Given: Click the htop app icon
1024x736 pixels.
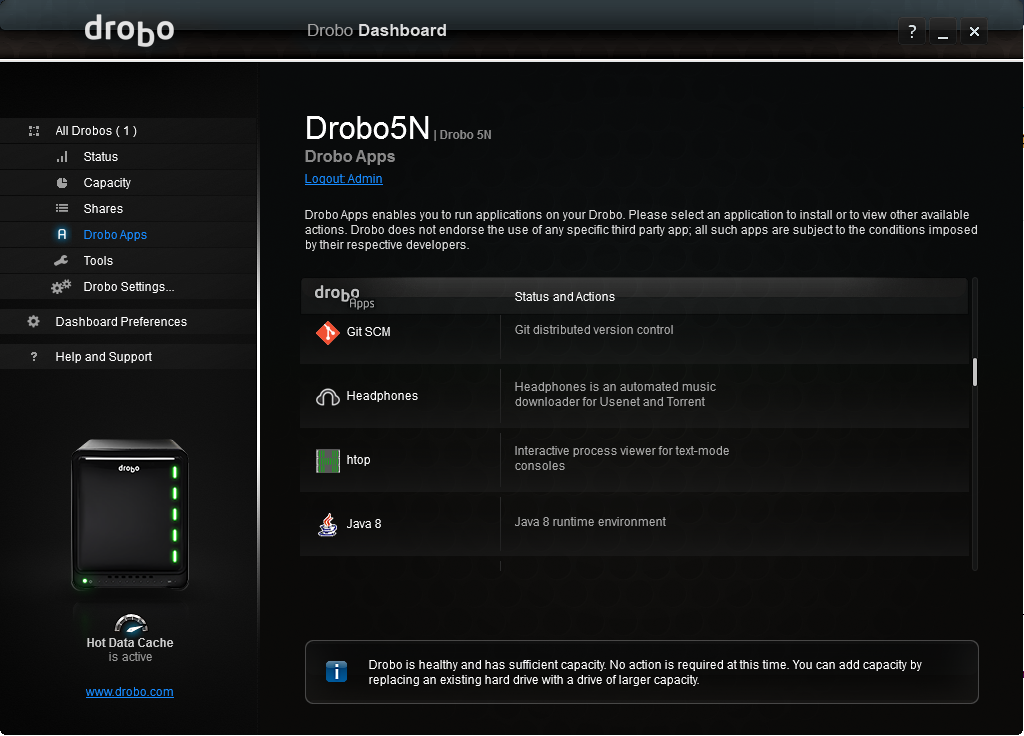Looking at the screenshot, I should (x=328, y=461).
